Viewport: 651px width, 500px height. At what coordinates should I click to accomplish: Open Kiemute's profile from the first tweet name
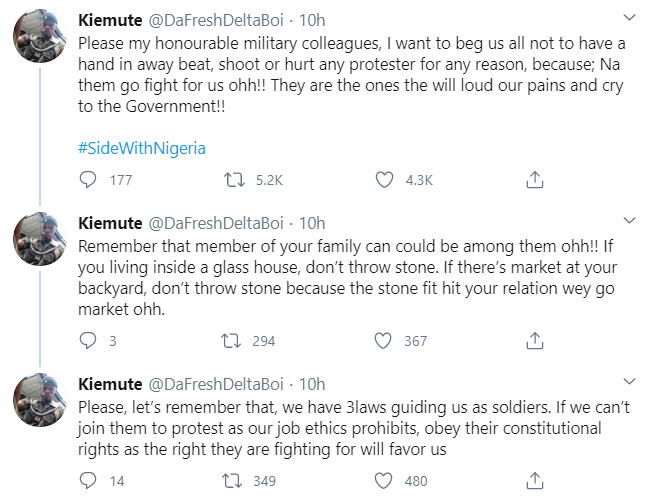pyautogui.click(x=109, y=20)
